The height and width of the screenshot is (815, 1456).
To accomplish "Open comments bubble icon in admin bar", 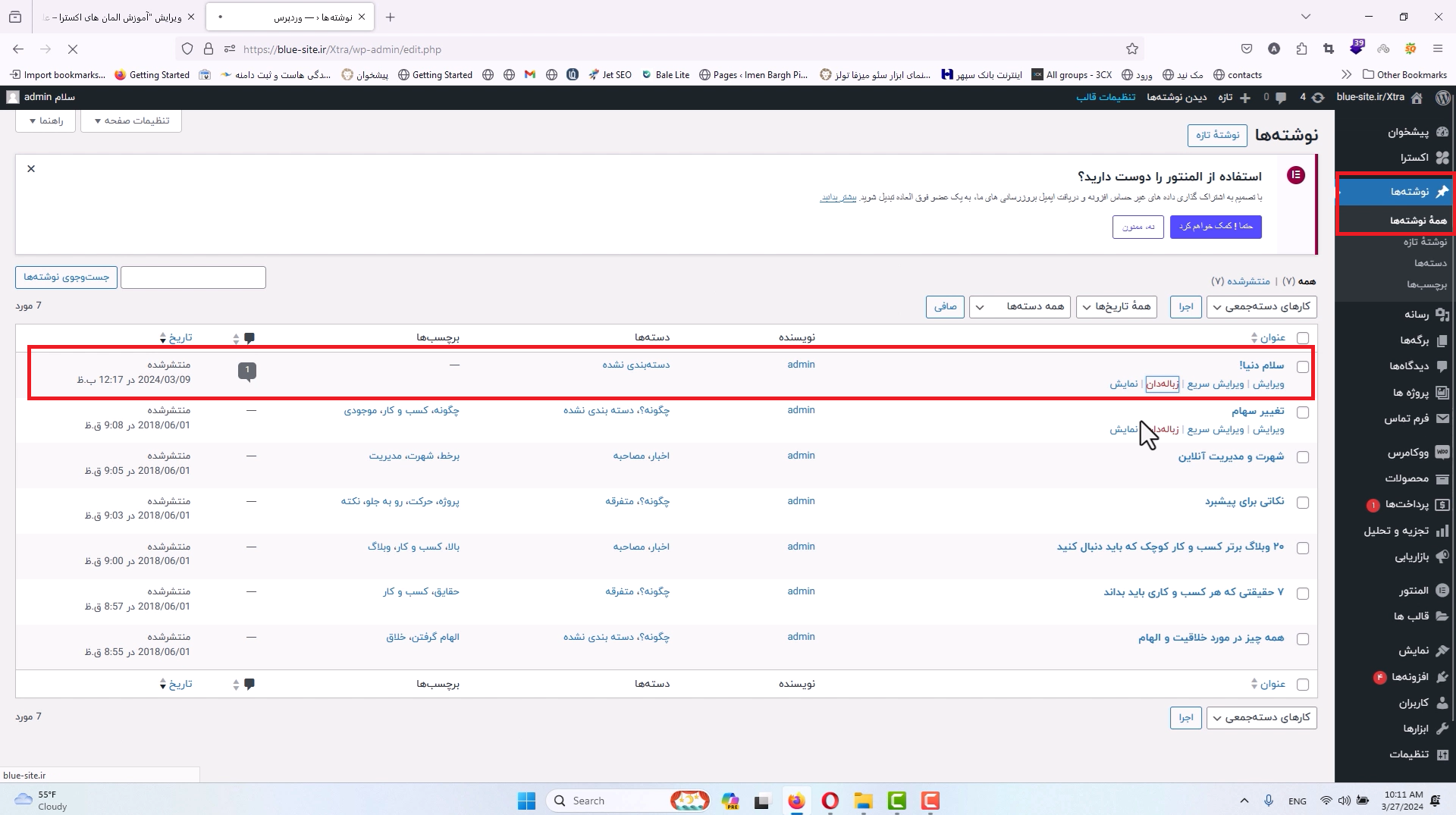I will 1281,97.
